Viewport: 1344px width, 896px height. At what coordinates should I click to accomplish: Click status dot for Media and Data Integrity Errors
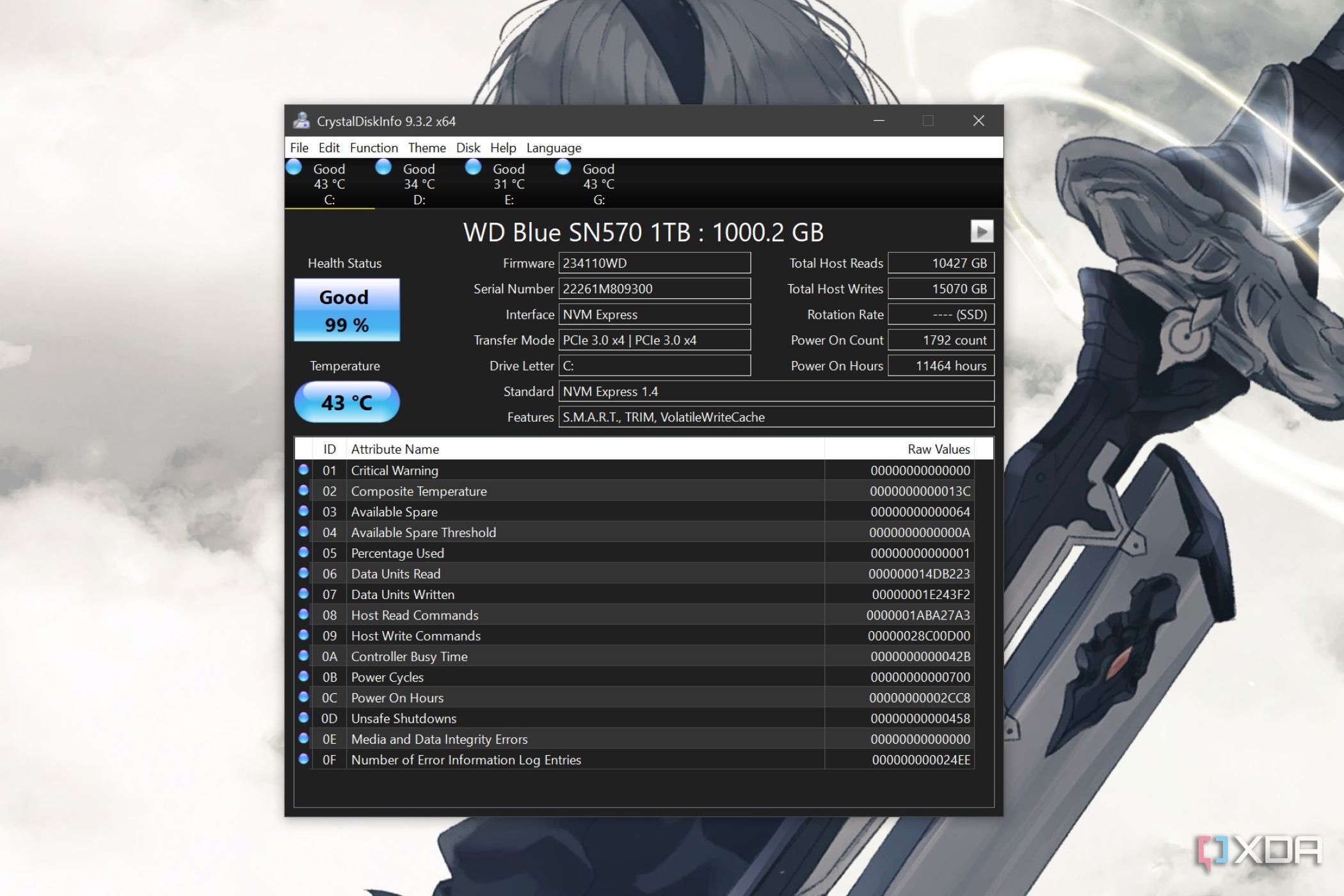303,738
